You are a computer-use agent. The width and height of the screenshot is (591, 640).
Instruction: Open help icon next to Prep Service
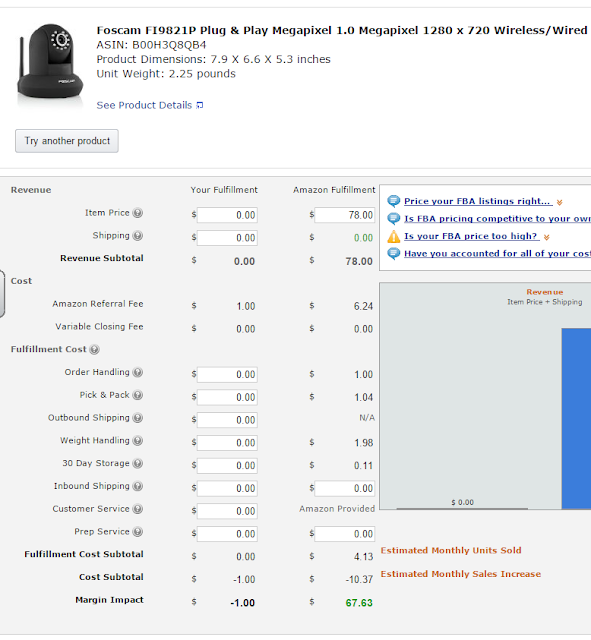coord(138,532)
